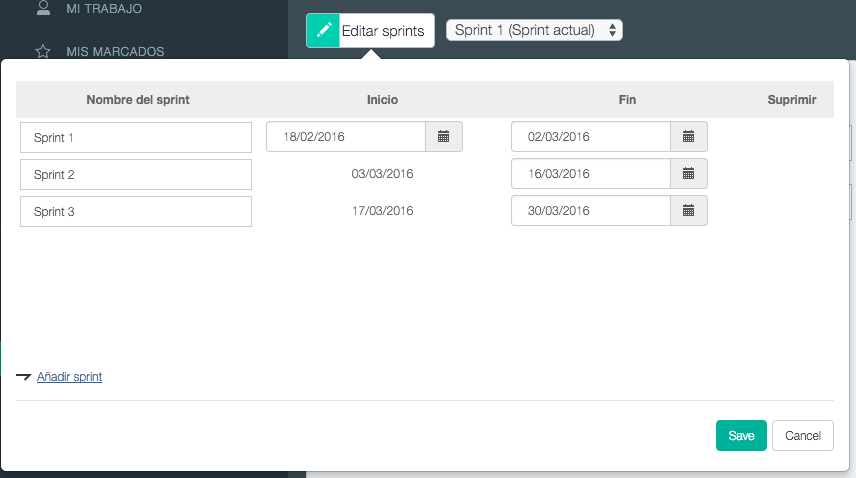This screenshot has height=478, width=856.
Task: Click the user icon beside MI TRABAJO
Action: coord(43,8)
